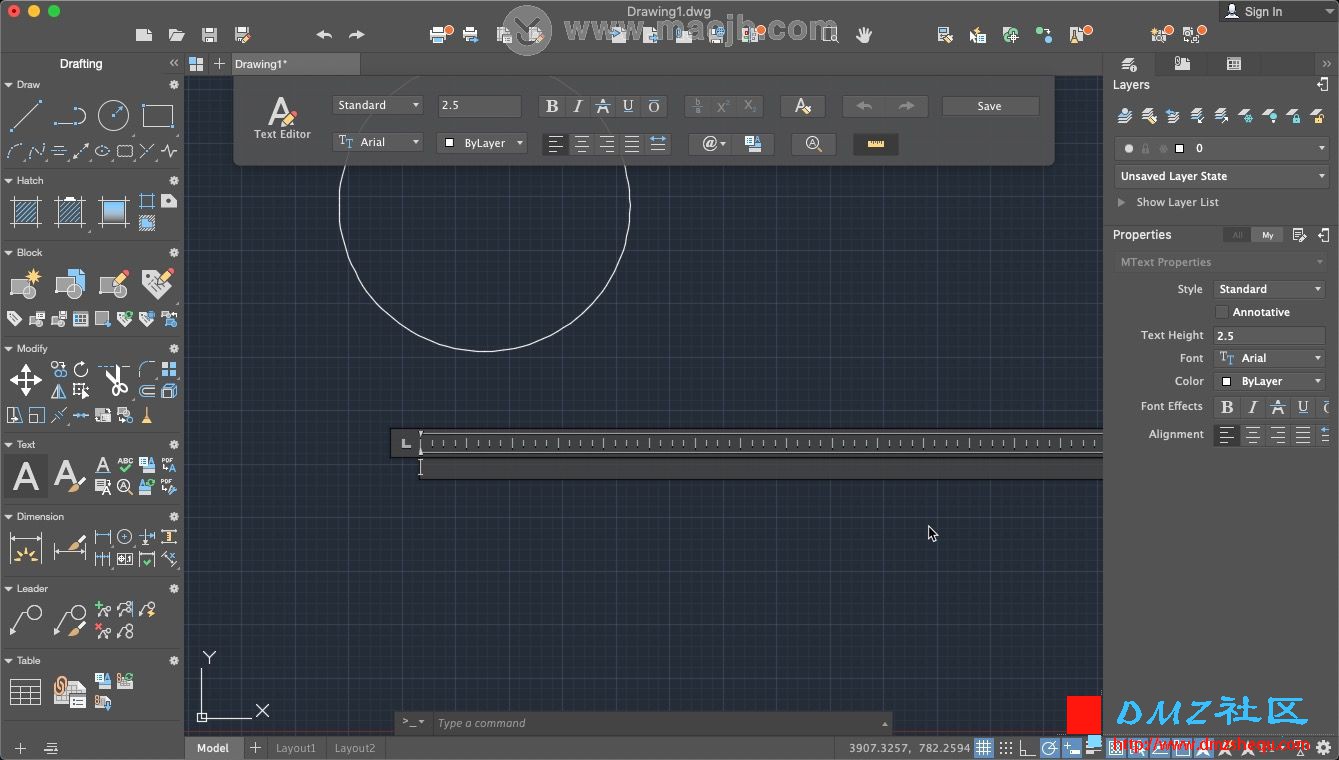This screenshot has width=1339, height=760.
Task: Select the Trim scissors tool
Action: coord(114,380)
